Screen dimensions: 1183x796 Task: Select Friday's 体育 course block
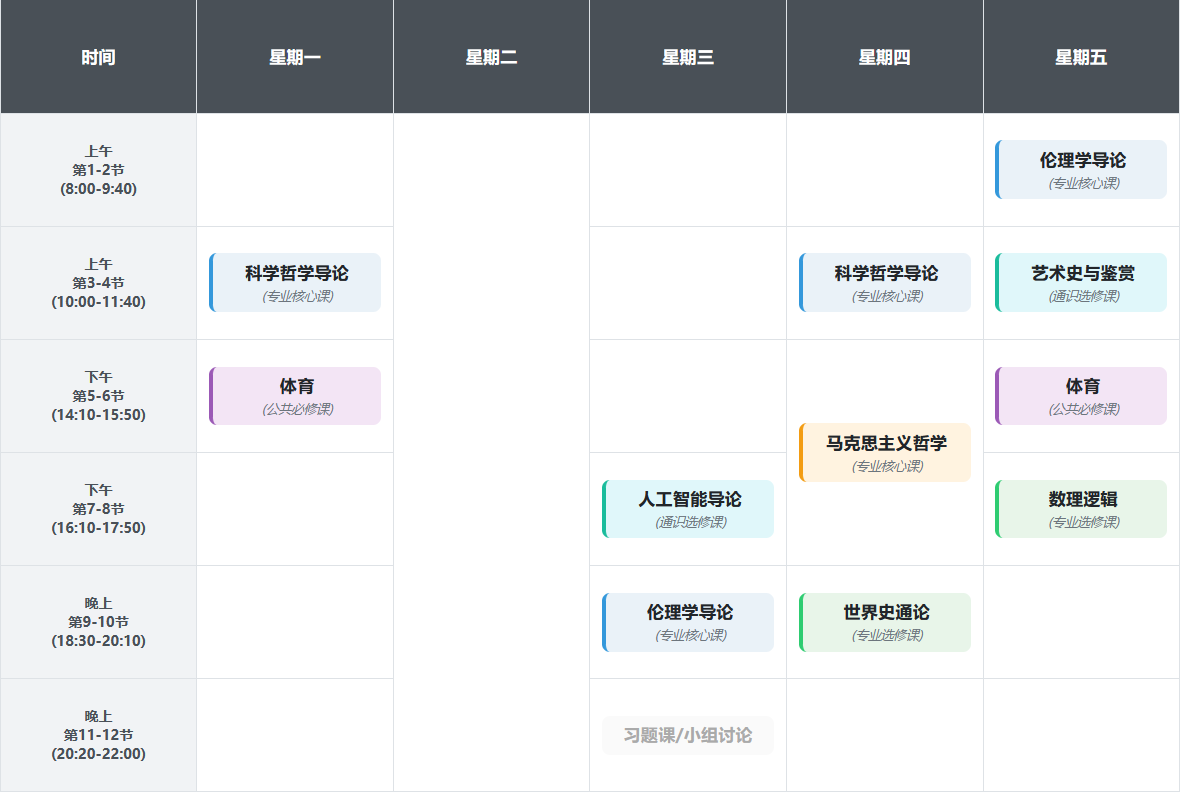pyautogui.click(x=1081, y=396)
